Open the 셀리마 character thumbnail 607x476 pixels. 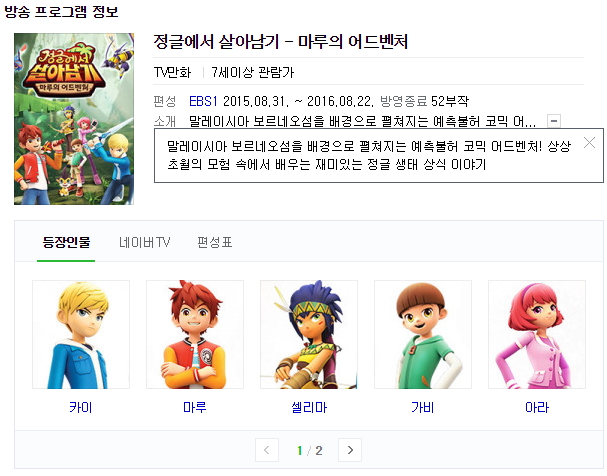tap(309, 335)
